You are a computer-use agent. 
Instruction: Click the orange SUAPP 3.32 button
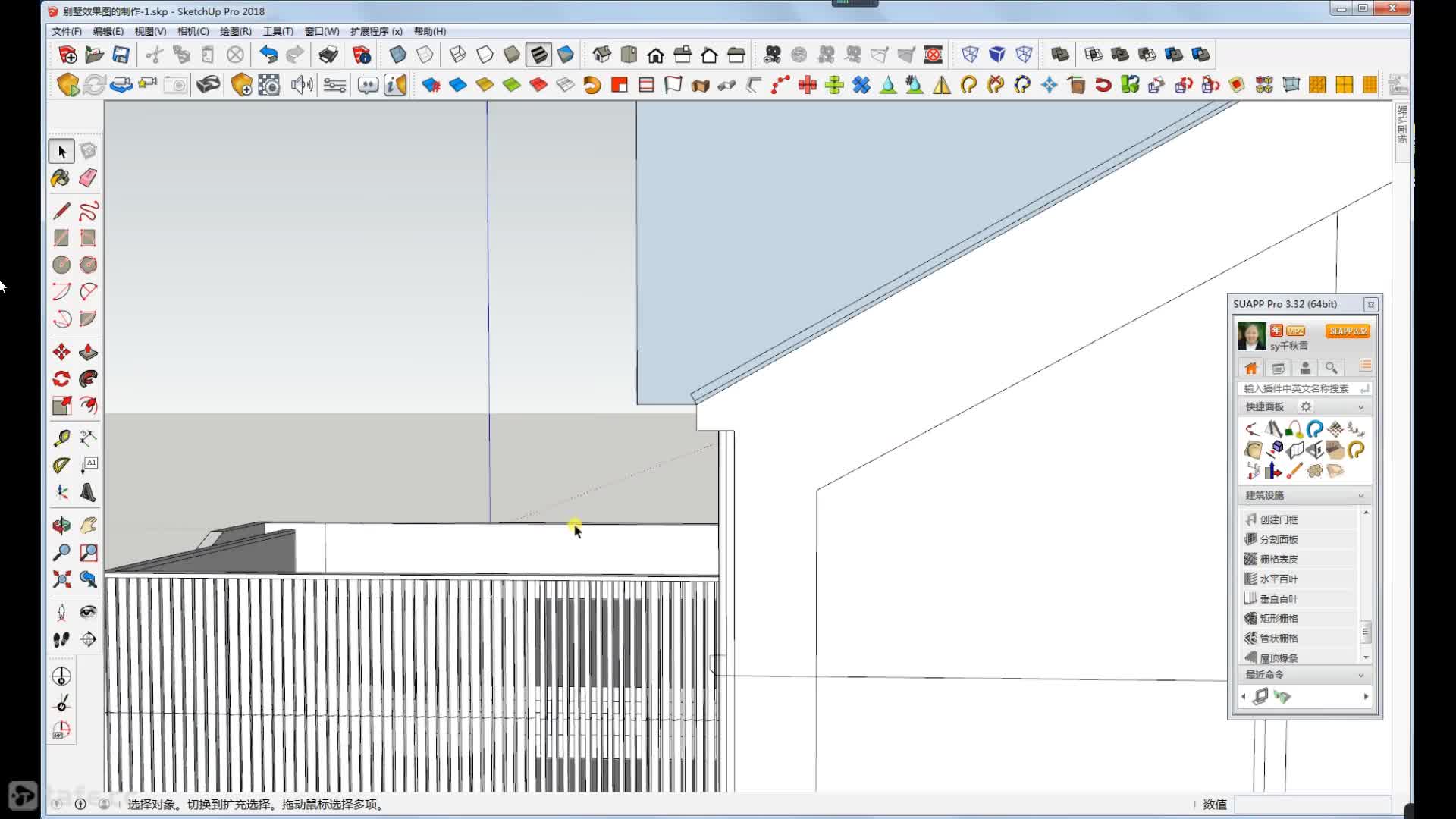point(1348,331)
